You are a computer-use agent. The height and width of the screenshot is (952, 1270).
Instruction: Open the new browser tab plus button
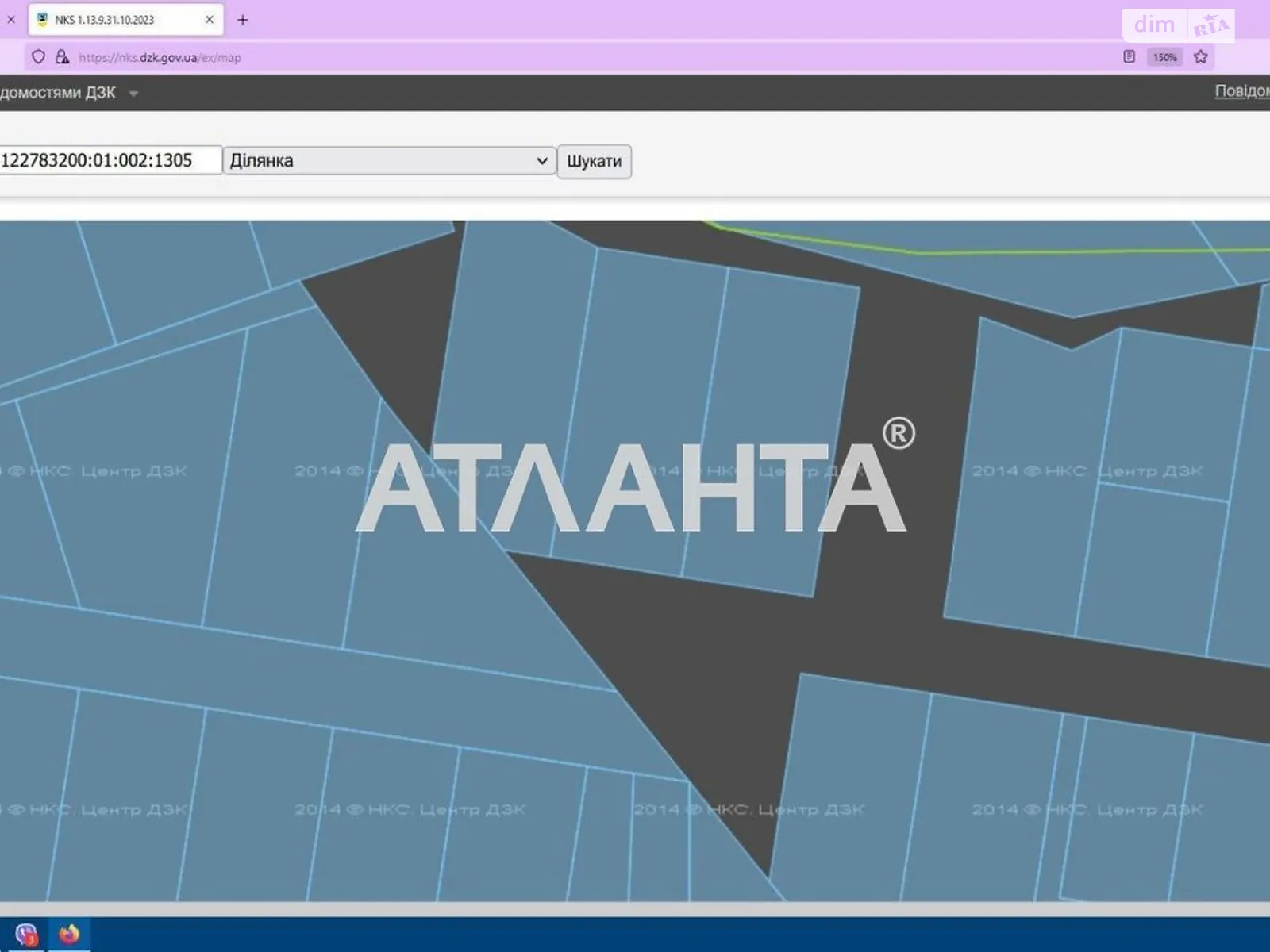pyautogui.click(x=243, y=20)
